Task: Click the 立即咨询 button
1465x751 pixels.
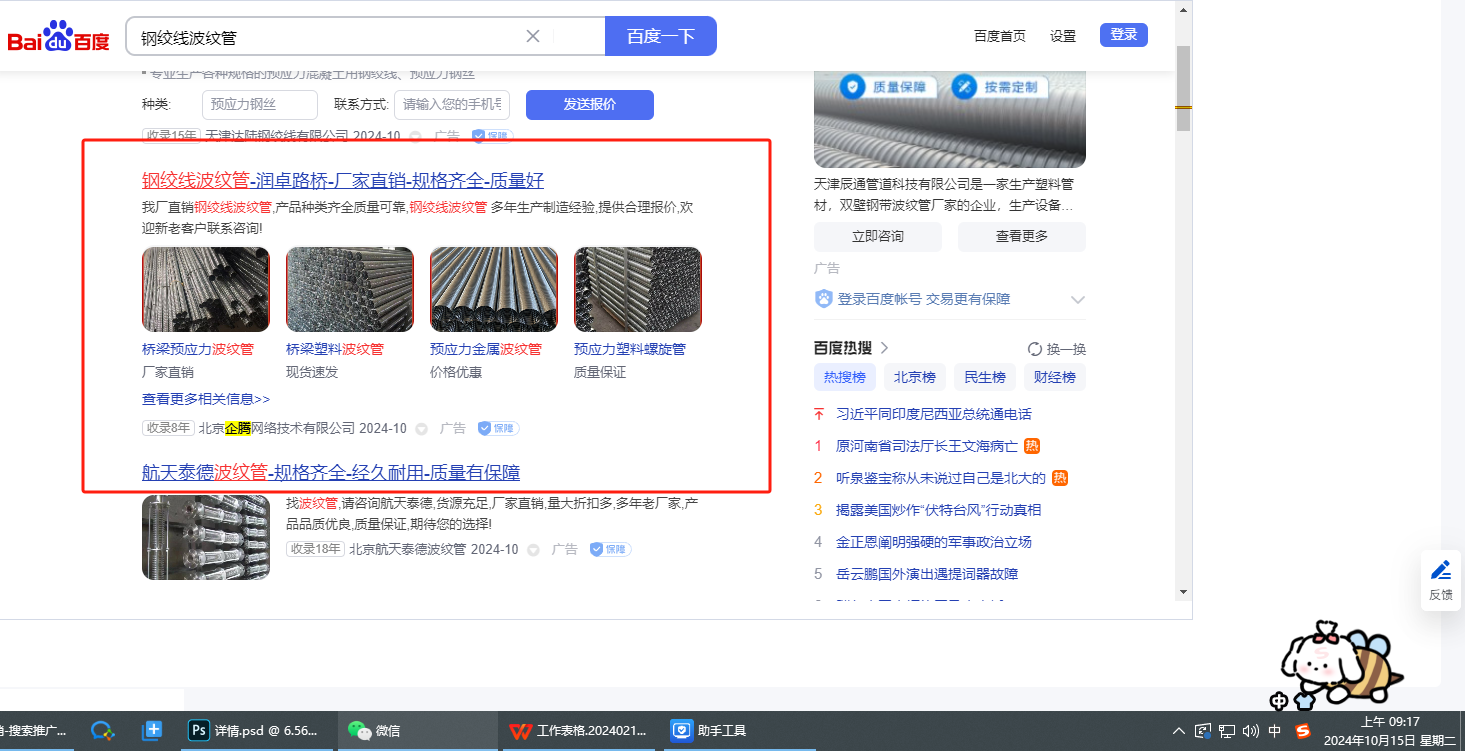Action: pos(878,237)
